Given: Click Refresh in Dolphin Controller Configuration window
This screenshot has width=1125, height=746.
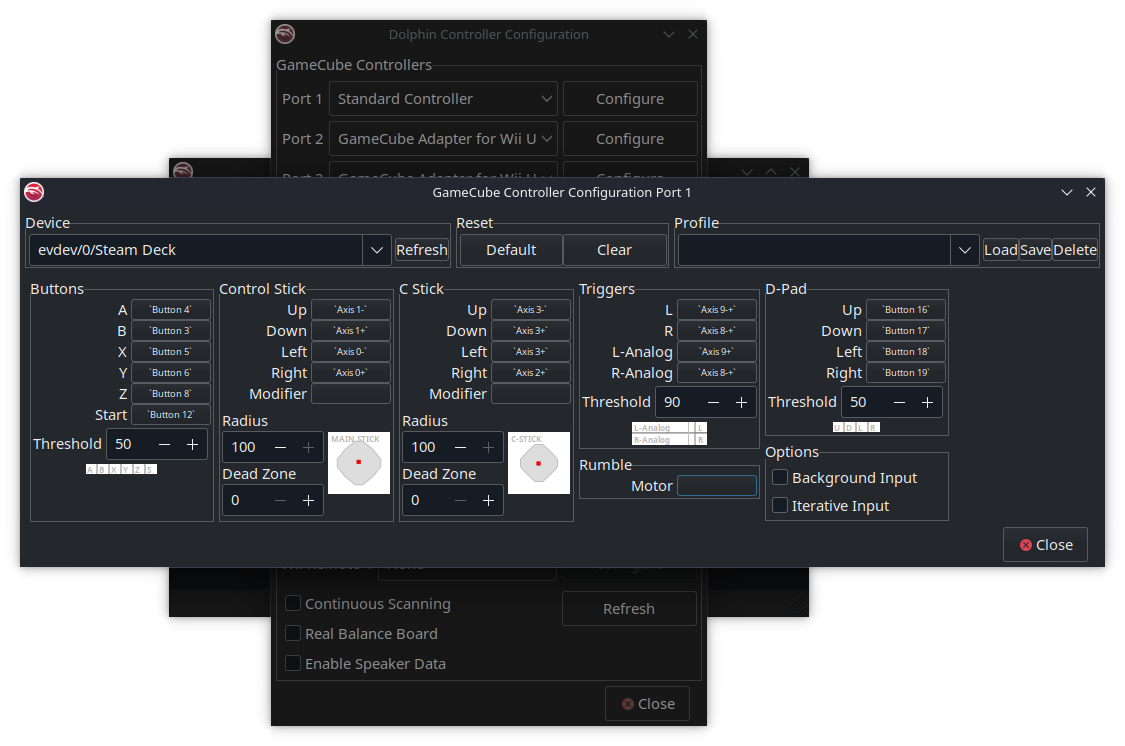Looking at the screenshot, I should (x=629, y=608).
